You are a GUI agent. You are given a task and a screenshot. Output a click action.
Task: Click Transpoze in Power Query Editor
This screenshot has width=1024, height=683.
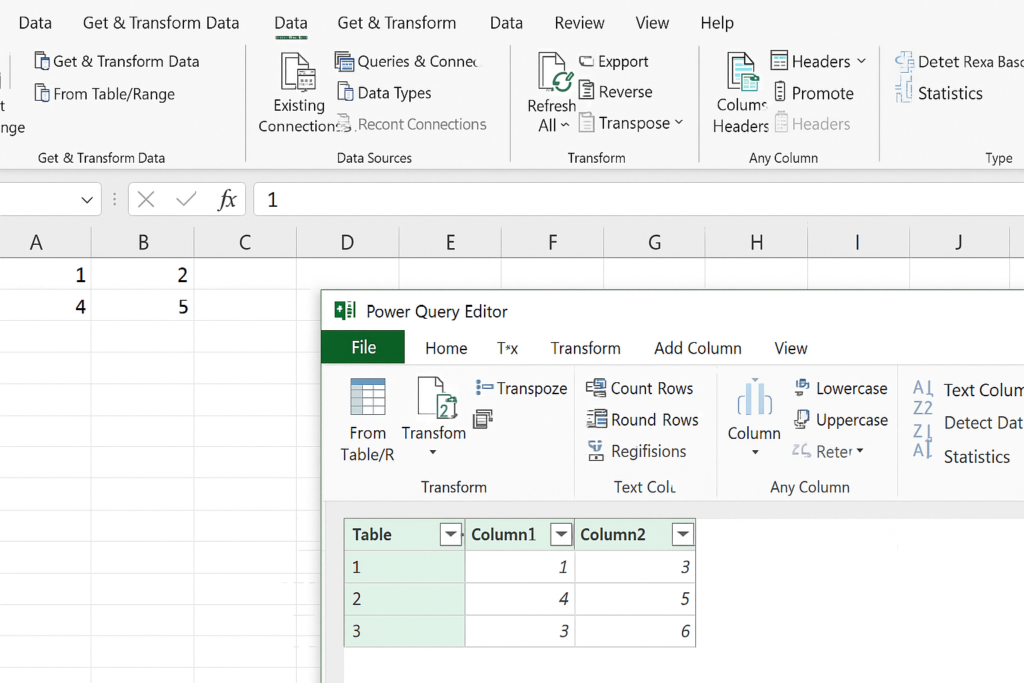click(521, 388)
